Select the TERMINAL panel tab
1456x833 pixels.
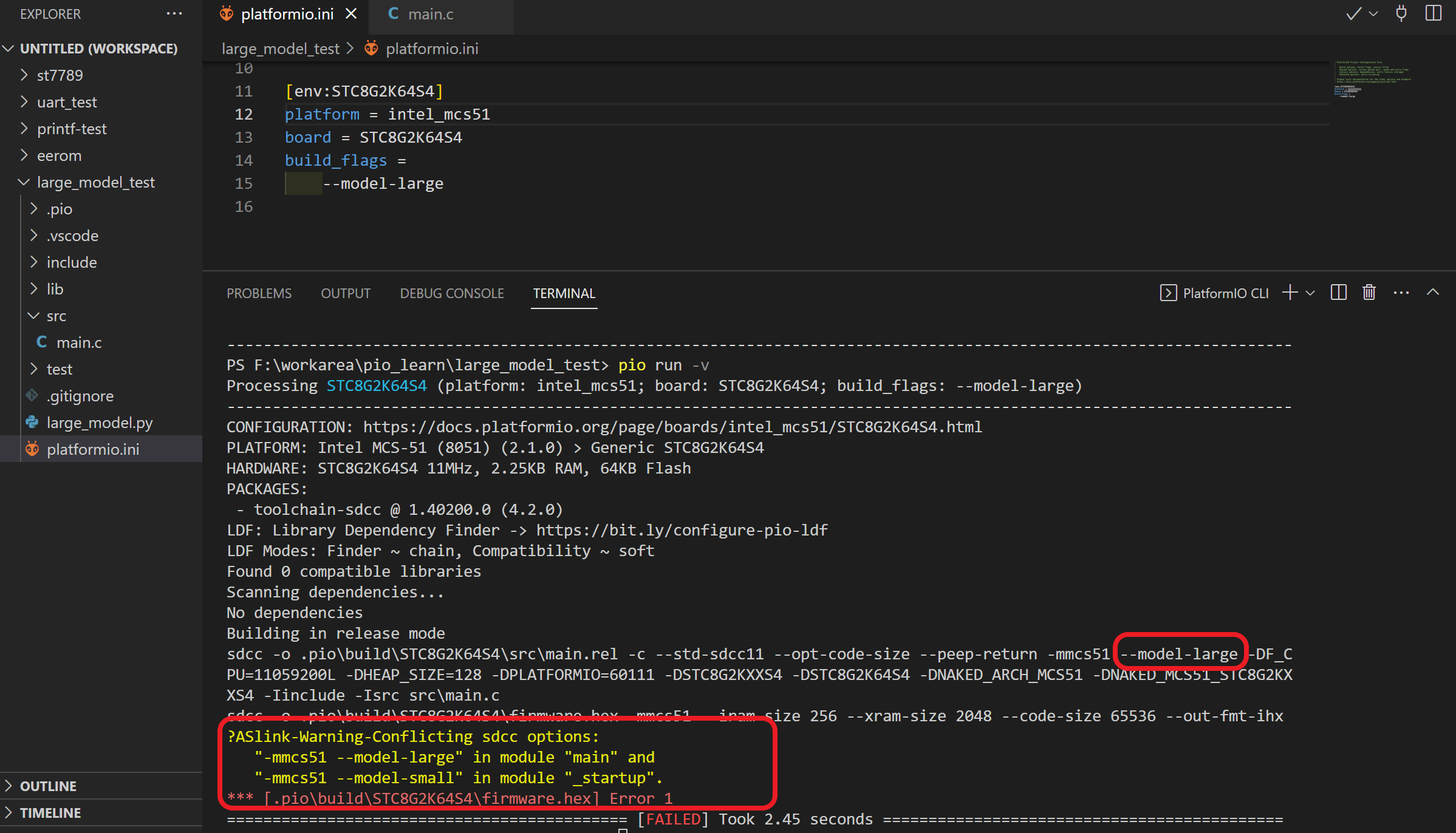[564, 293]
